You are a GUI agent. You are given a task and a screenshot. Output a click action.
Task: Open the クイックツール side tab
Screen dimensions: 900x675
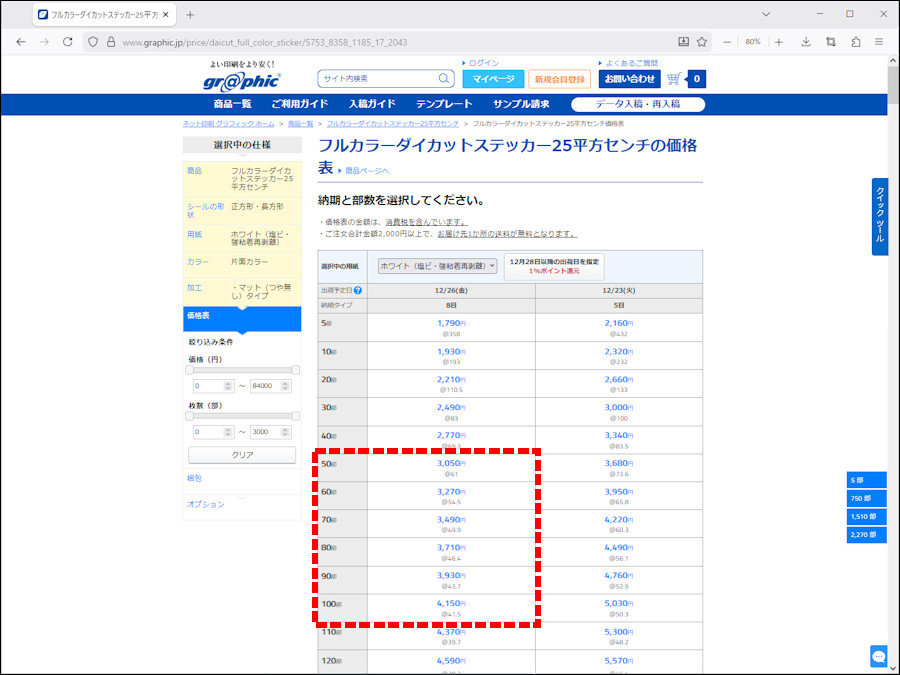879,216
